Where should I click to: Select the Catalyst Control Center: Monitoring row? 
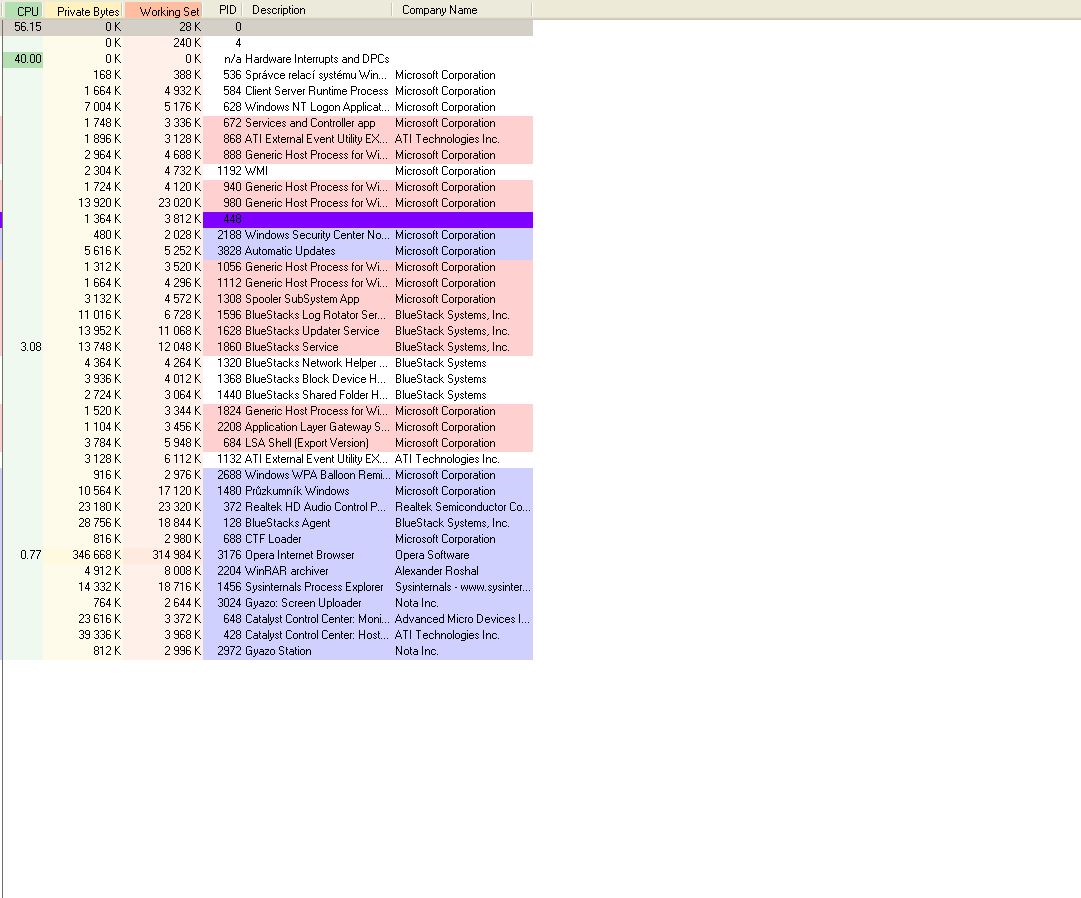[267, 619]
